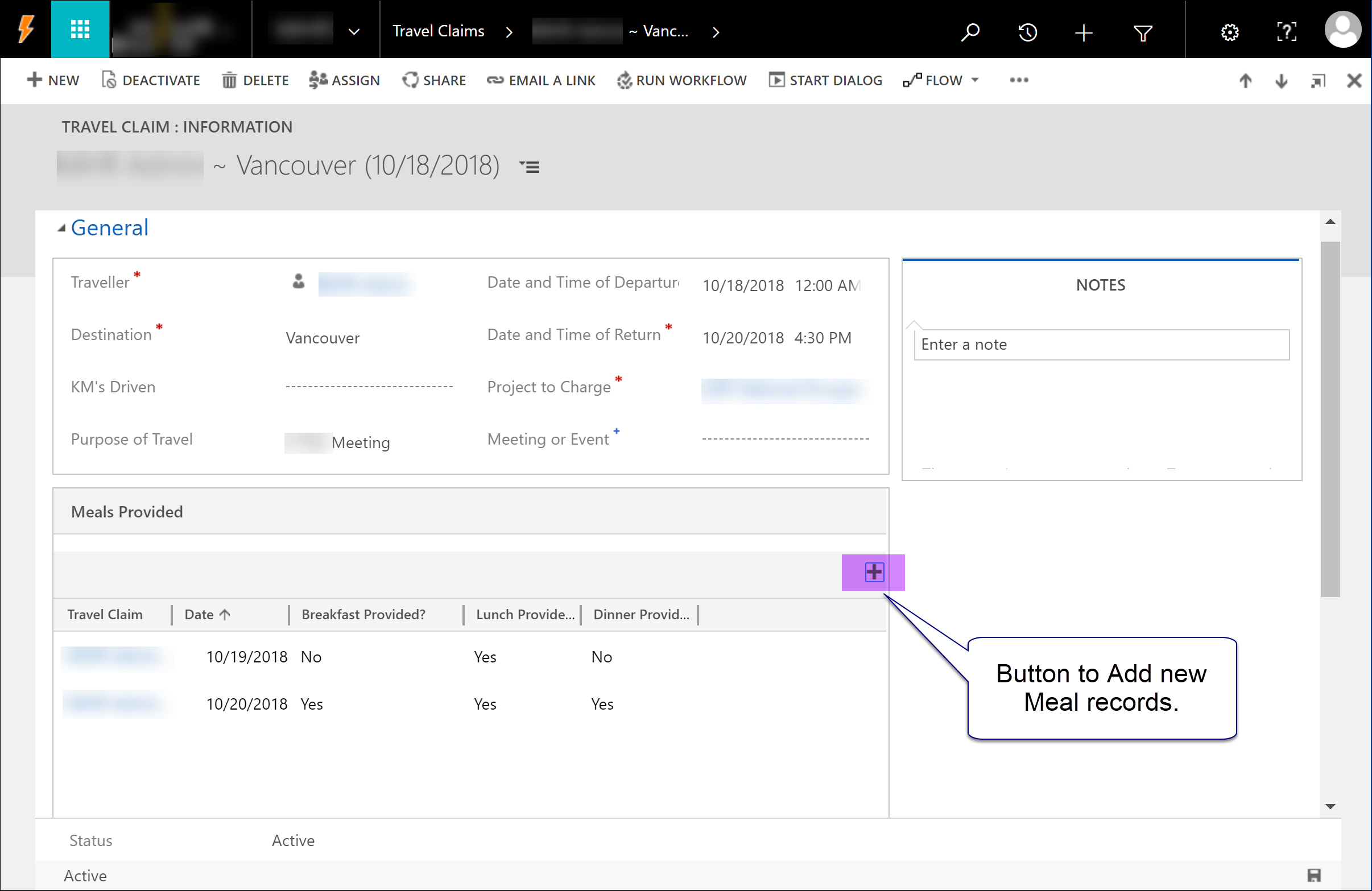Navigate to Travel Claims via breadcrumb
Viewport: 1372px width, 891px height.
click(439, 31)
